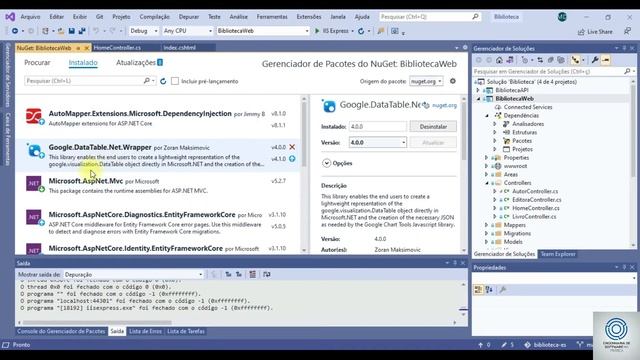Click Categorized icon in Properties panel
Image resolution: width=640 pixels, height=360 pixels.
tap(478, 290)
